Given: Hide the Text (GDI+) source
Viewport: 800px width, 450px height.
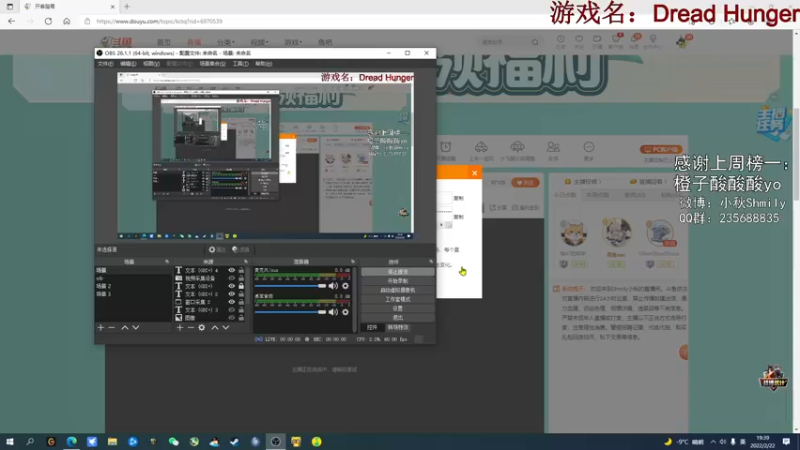Looking at the screenshot, I should [x=232, y=286].
